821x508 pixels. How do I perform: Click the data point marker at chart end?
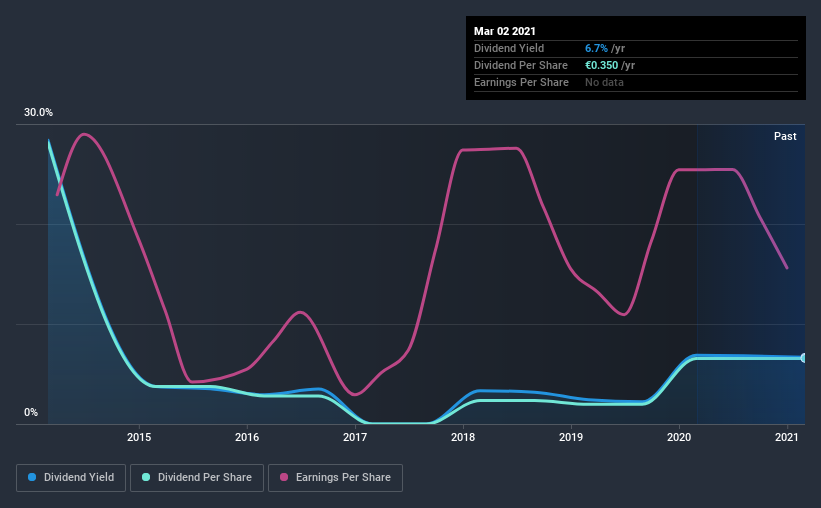pos(803,358)
